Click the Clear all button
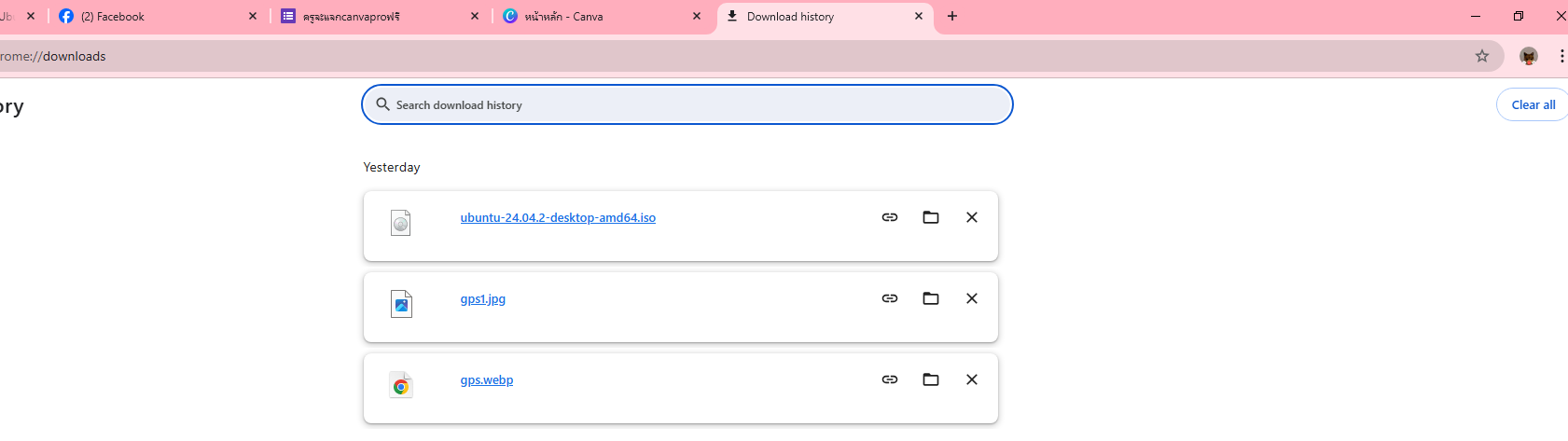The image size is (1568, 441). 1533,105
